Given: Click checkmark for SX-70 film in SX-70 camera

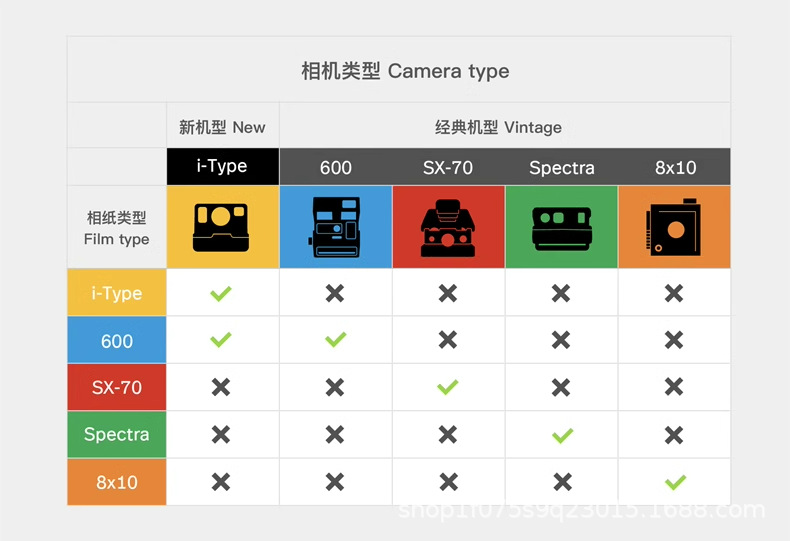Looking at the screenshot, I should pyautogui.click(x=448, y=387).
